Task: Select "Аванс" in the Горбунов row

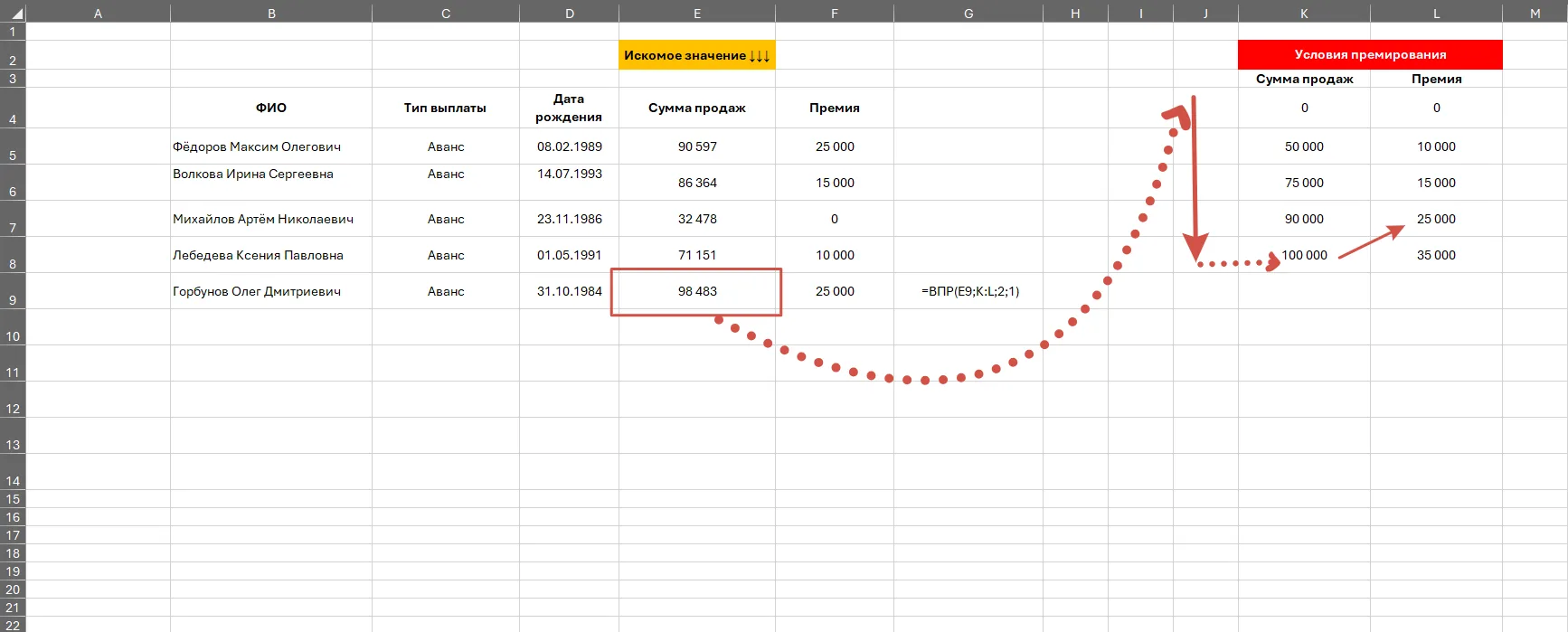Action: (x=446, y=291)
